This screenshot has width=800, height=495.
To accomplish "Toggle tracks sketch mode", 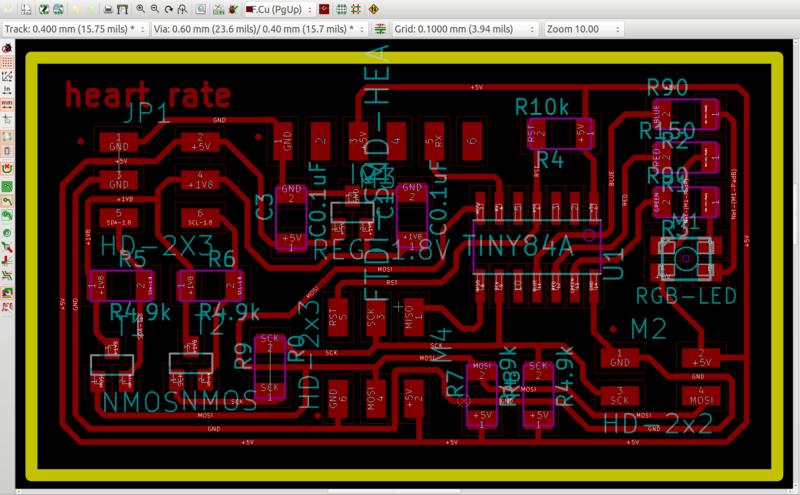I will tap(7, 261).
